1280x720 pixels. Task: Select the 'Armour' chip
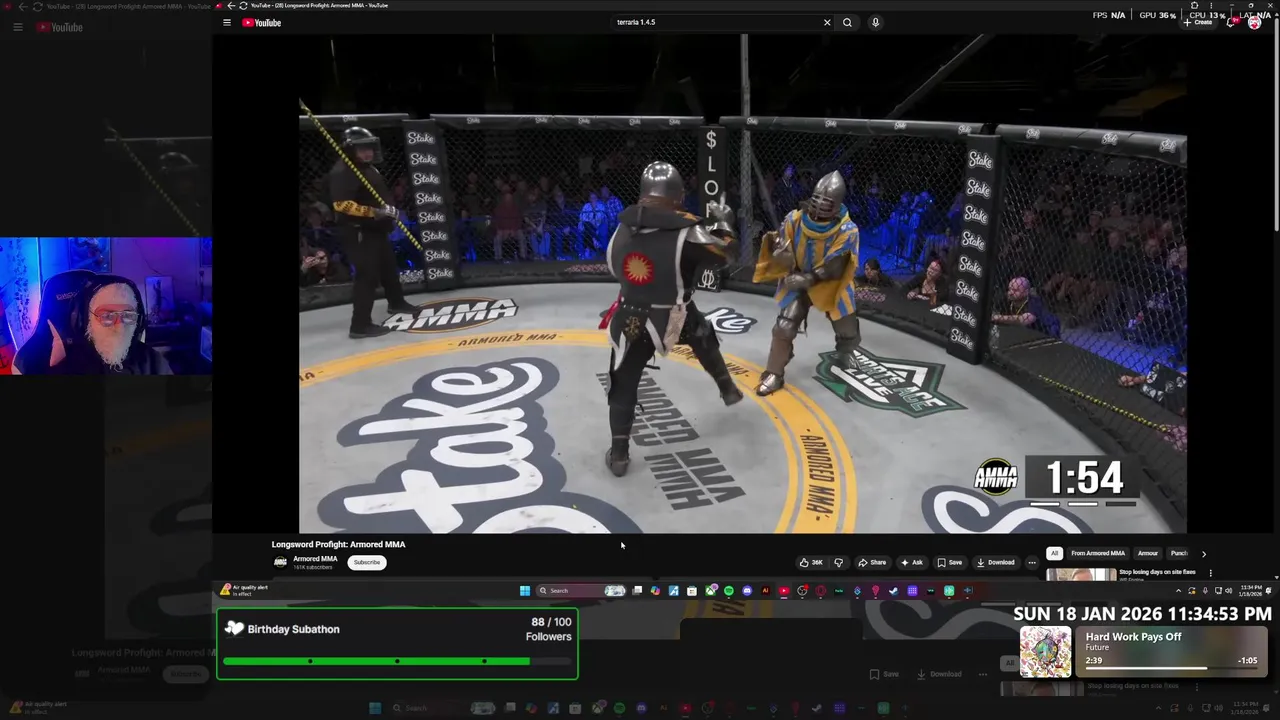coord(1148,553)
